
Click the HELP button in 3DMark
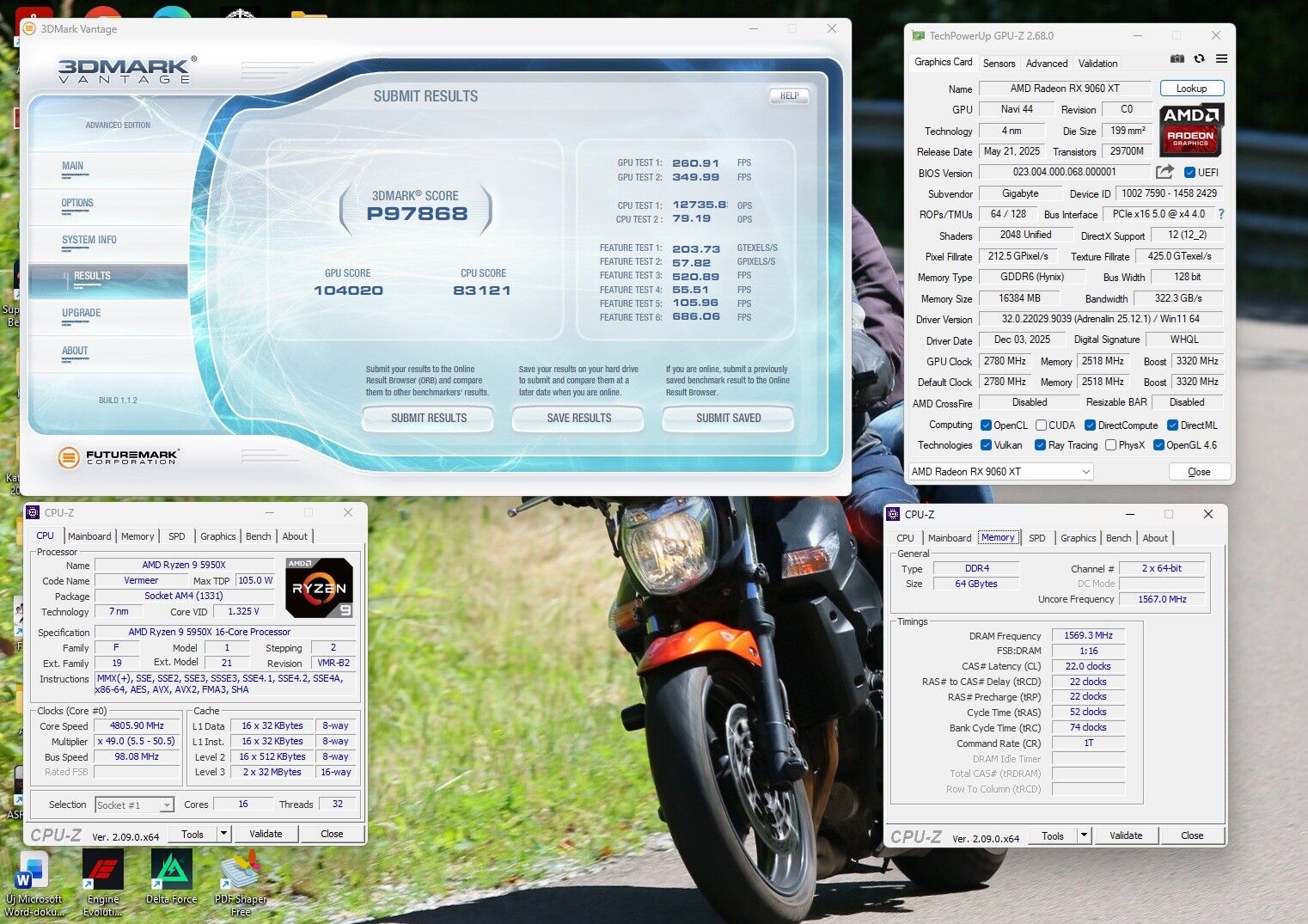click(x=789, y=96)
